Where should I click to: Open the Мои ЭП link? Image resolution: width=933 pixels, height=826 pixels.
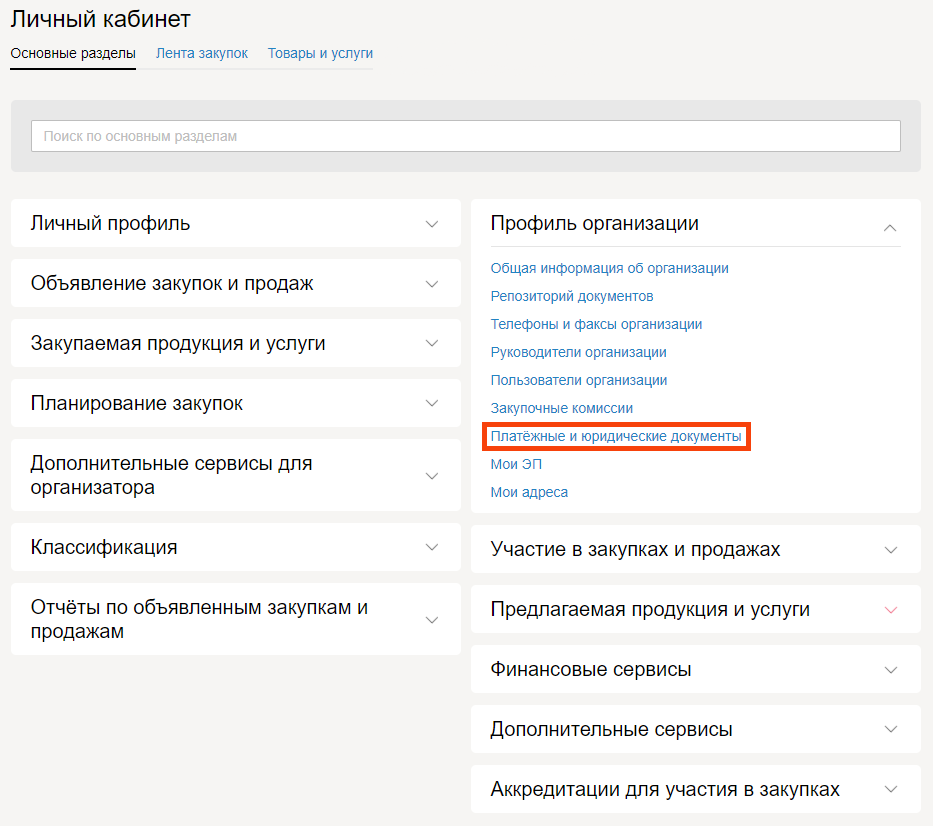(516, 464)
